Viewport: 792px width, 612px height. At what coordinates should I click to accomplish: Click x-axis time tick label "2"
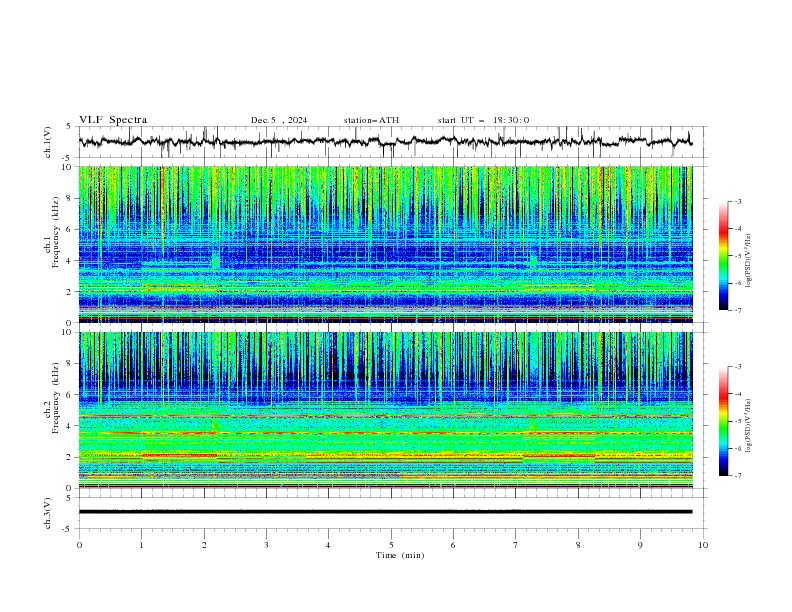click(x=204, y=545)
